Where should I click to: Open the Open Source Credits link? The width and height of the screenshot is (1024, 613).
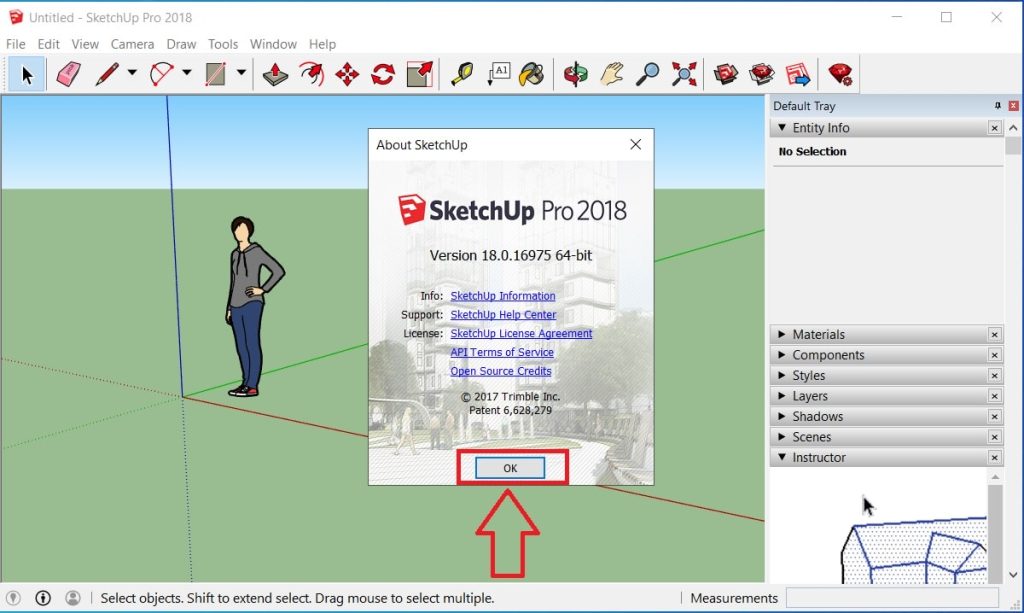click(x=501, y=371)
